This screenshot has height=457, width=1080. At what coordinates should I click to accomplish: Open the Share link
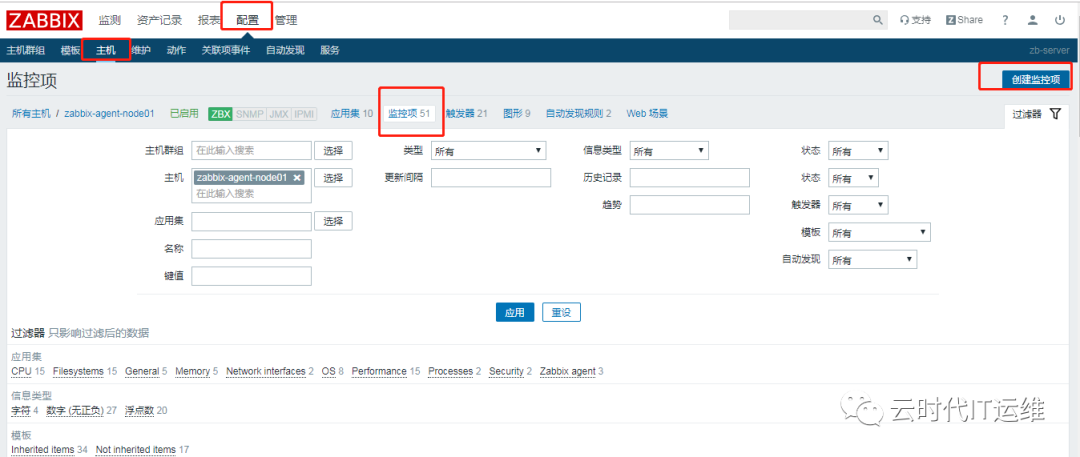coord(964,20)
